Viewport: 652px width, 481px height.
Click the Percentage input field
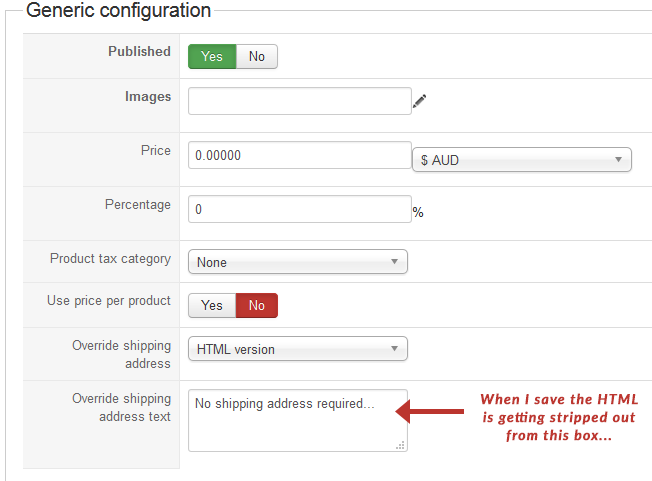coord(299,210)
